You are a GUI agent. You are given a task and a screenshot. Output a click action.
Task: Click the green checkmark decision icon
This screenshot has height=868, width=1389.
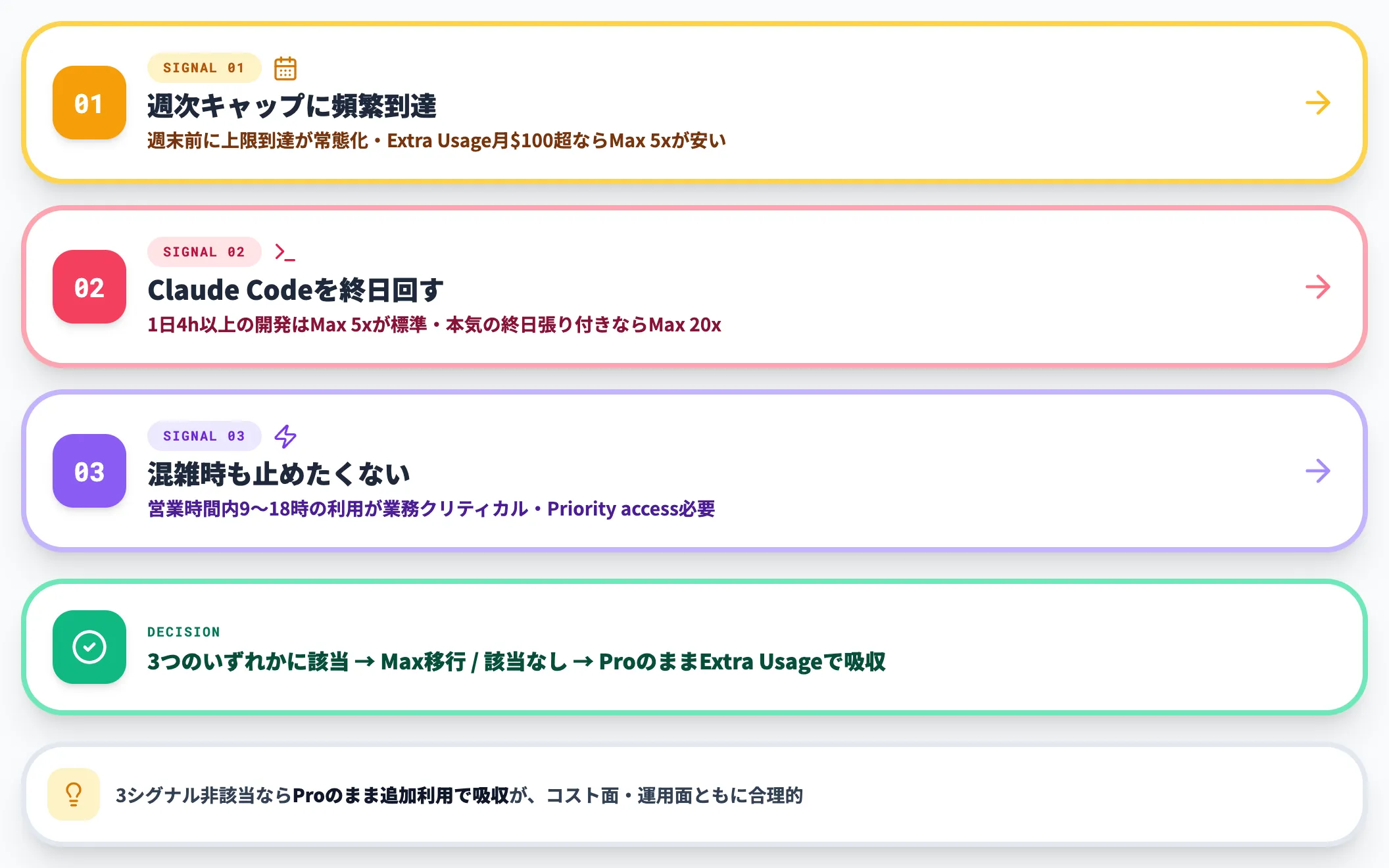(89, 647)
